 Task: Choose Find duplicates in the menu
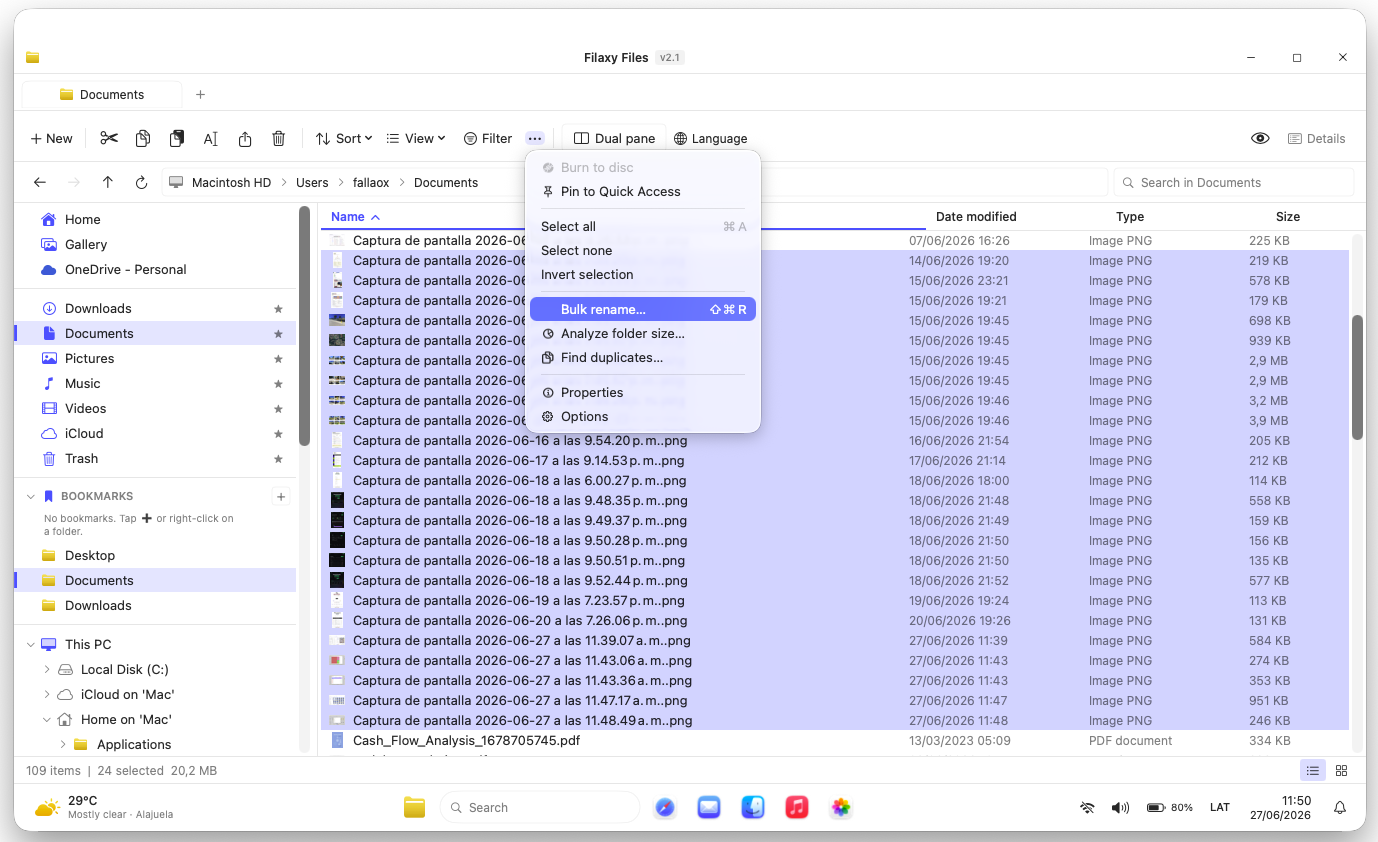pos(643,358)
